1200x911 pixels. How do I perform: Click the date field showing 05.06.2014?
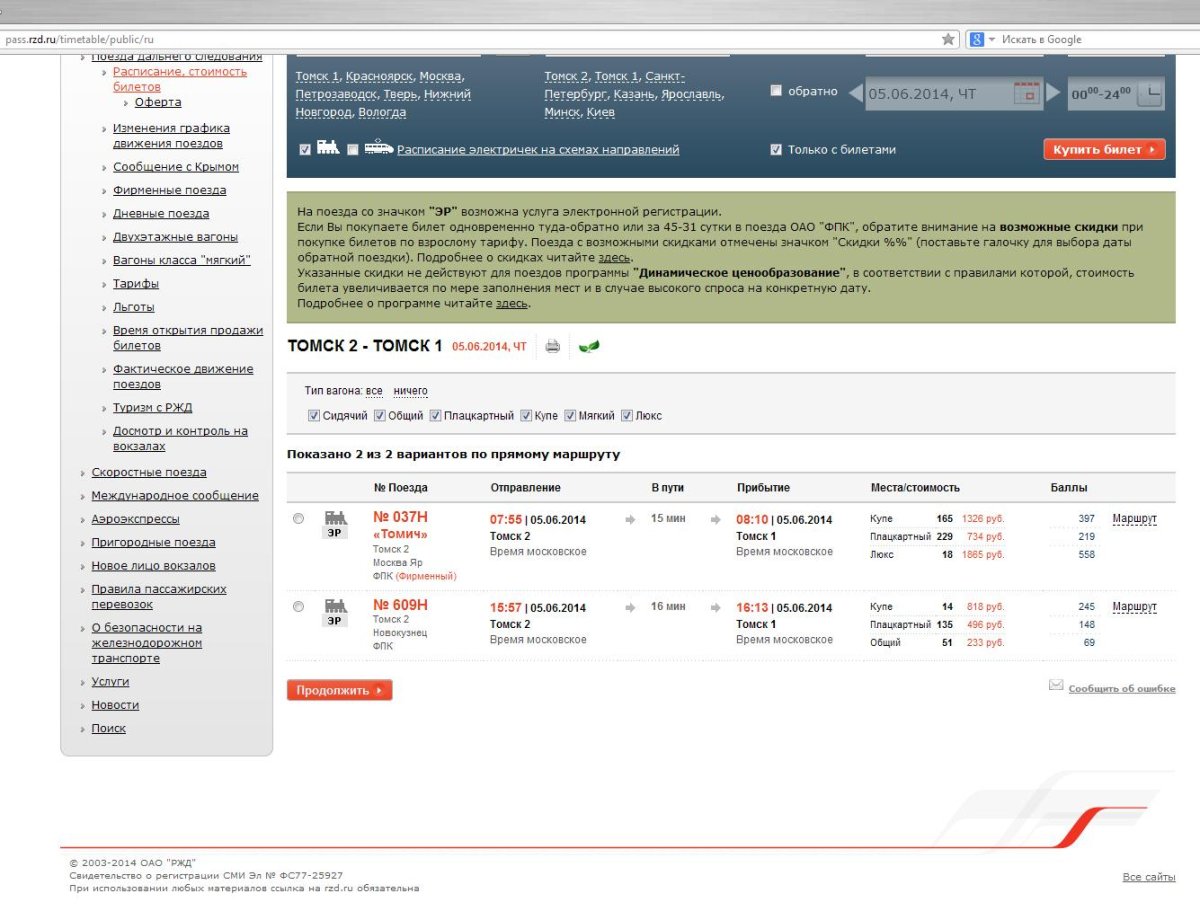click(x=935, y=94)
